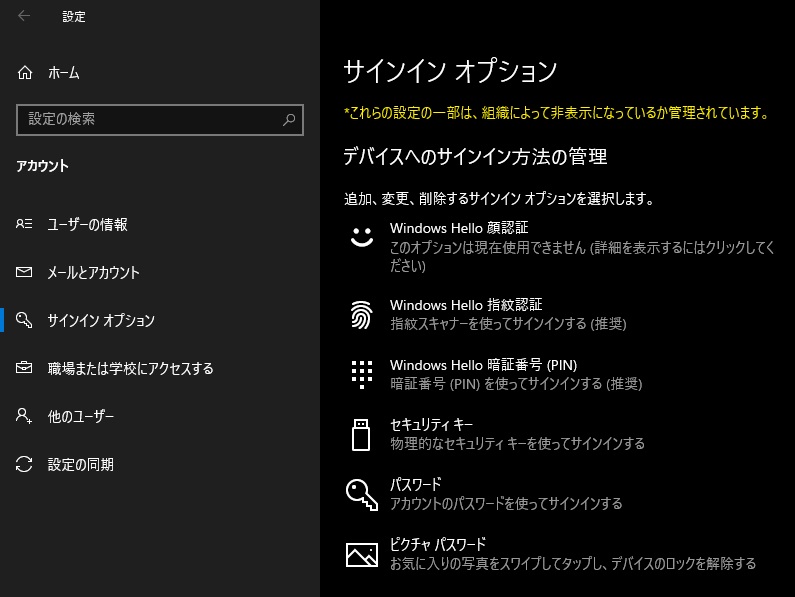Open ホーム in the sidebar

click(160, 73)
